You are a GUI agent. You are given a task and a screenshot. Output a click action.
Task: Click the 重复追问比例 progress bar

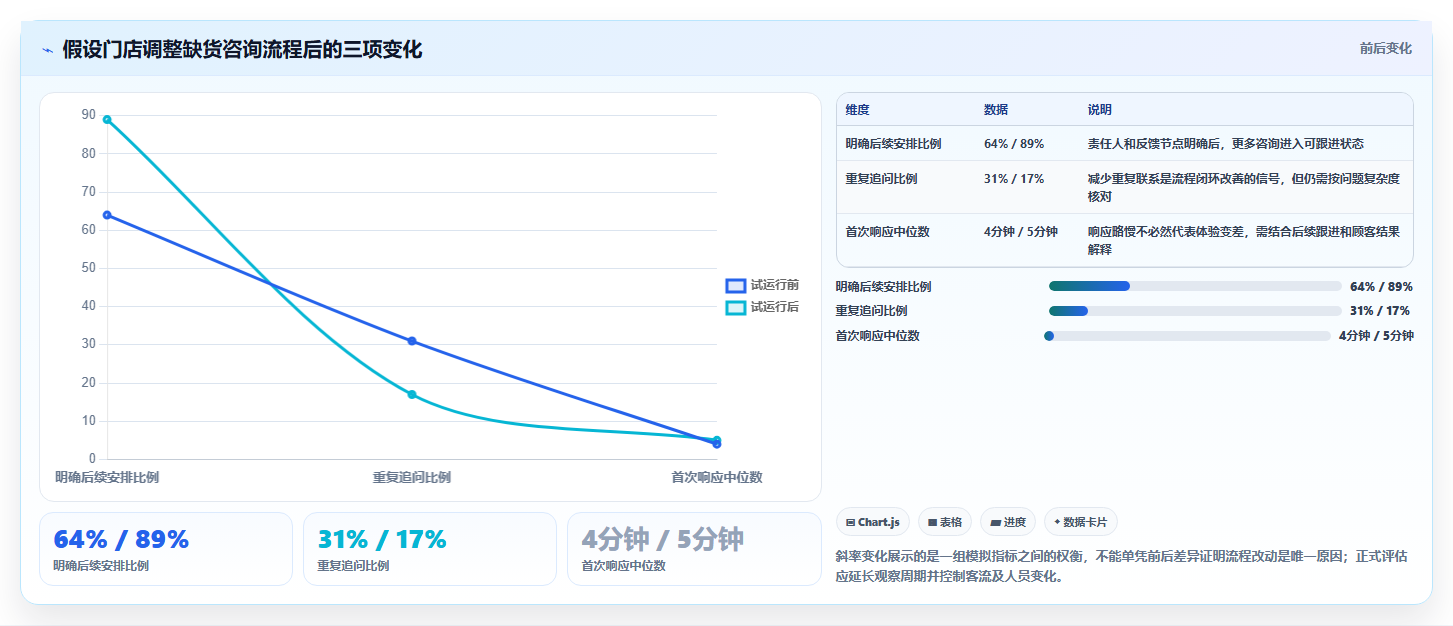point(1195,311)
